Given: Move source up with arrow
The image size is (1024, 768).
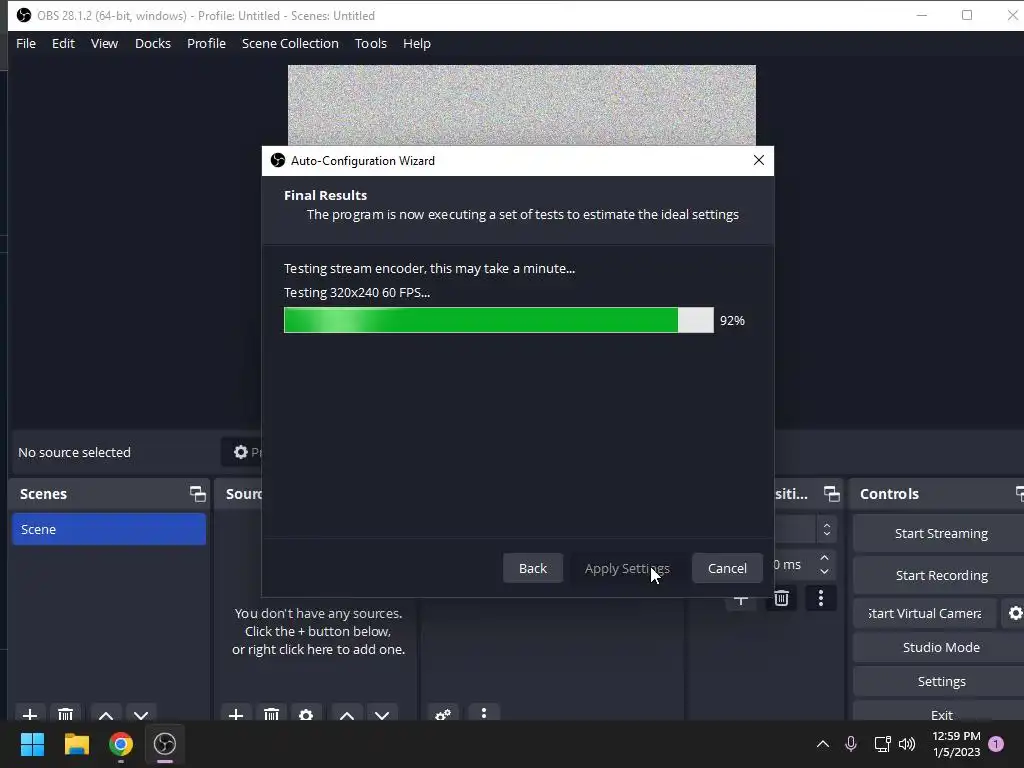Looking at the screenshot, I should click(347, 714).
